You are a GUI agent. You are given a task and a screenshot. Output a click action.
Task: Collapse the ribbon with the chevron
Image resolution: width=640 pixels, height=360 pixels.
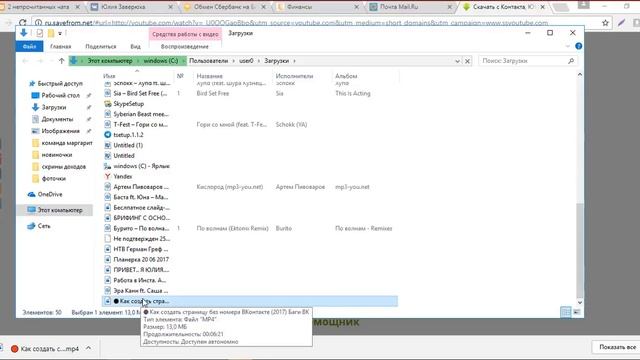click(567, 46)
